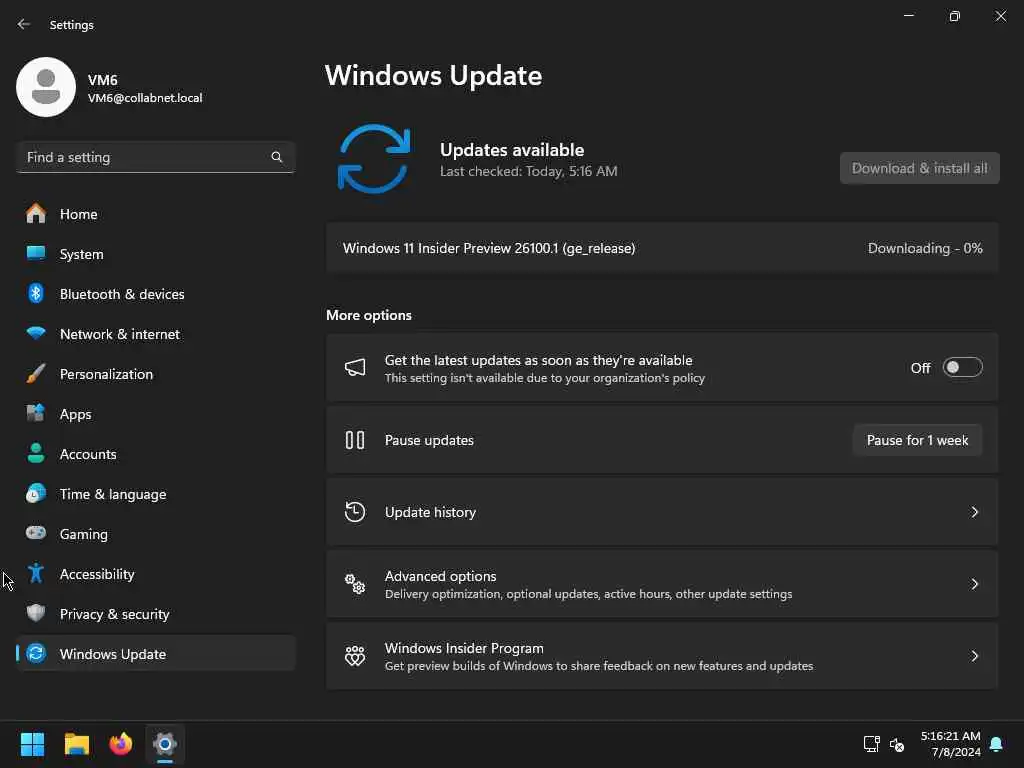This screenshot has width=1024, height=768.
Task: Expand Advanced options chevron
Action: click(x=974, y=584)
